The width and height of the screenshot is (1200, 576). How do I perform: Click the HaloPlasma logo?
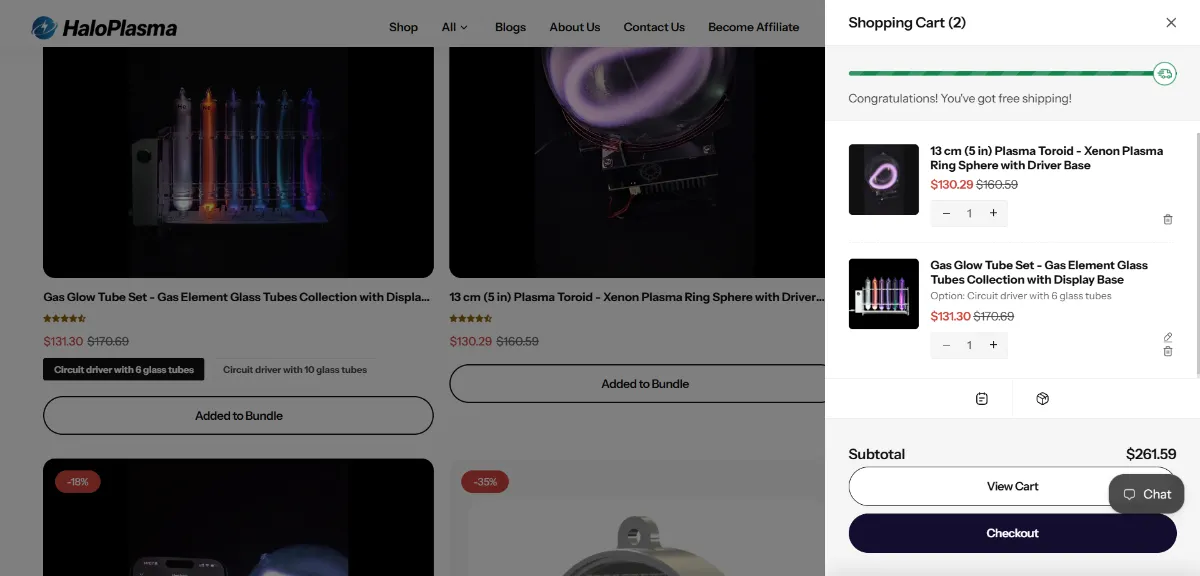coord(104,27)
